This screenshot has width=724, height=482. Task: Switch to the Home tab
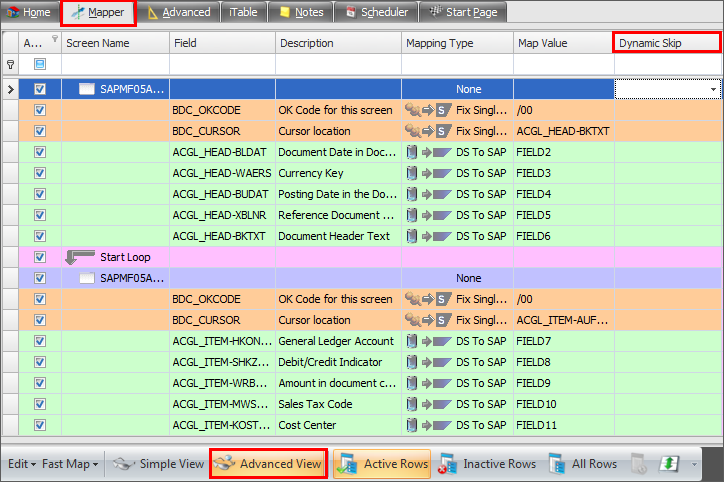29,12
